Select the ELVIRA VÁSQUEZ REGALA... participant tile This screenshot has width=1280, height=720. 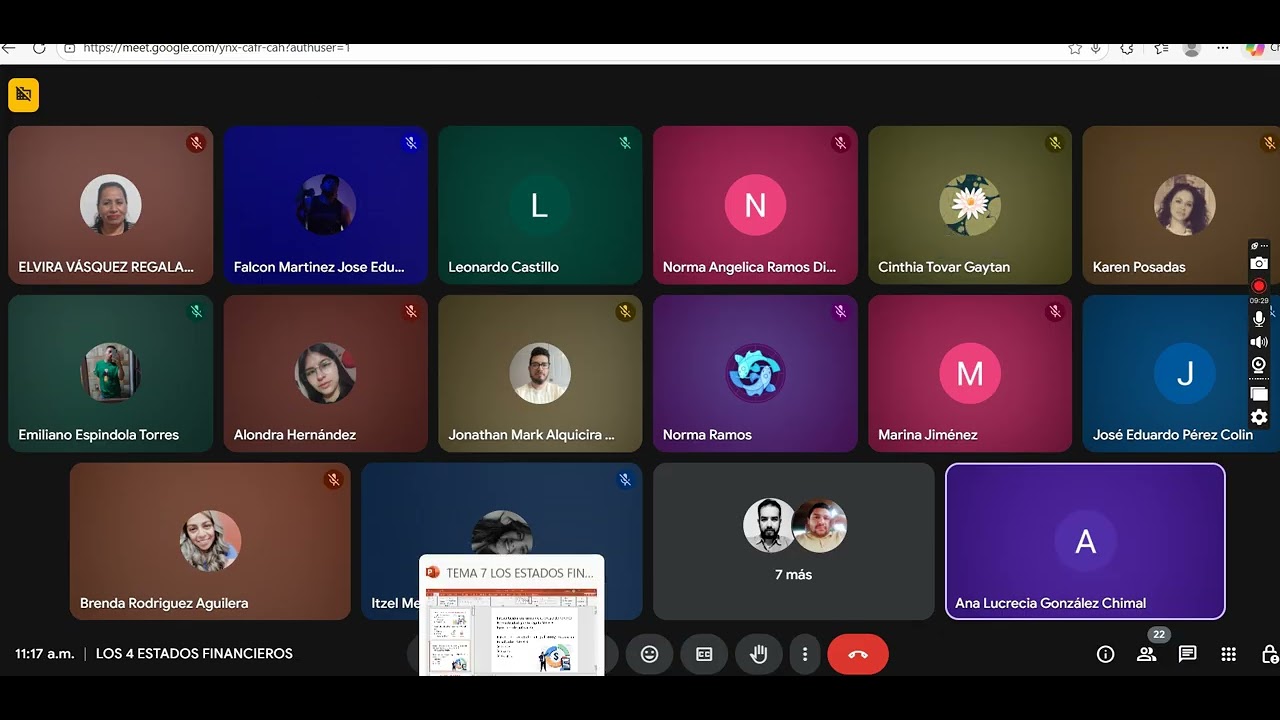(110, 205)
